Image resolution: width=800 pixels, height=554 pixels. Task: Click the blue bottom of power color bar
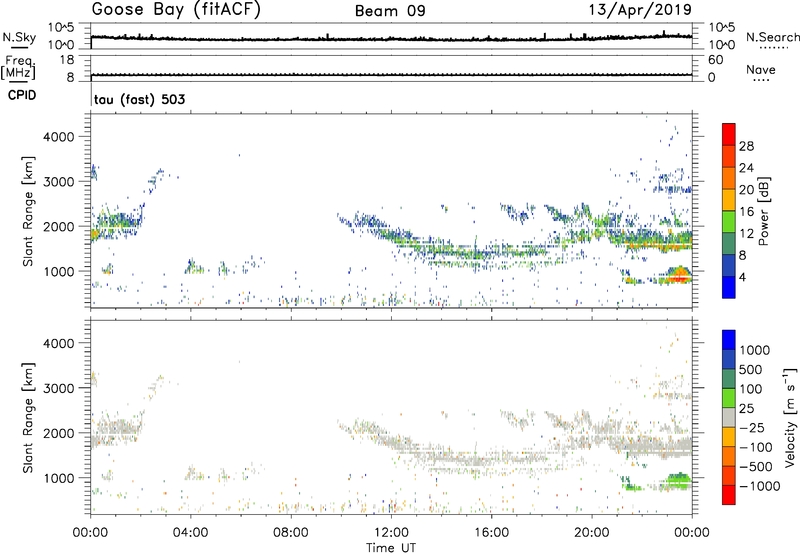point(729,287)
